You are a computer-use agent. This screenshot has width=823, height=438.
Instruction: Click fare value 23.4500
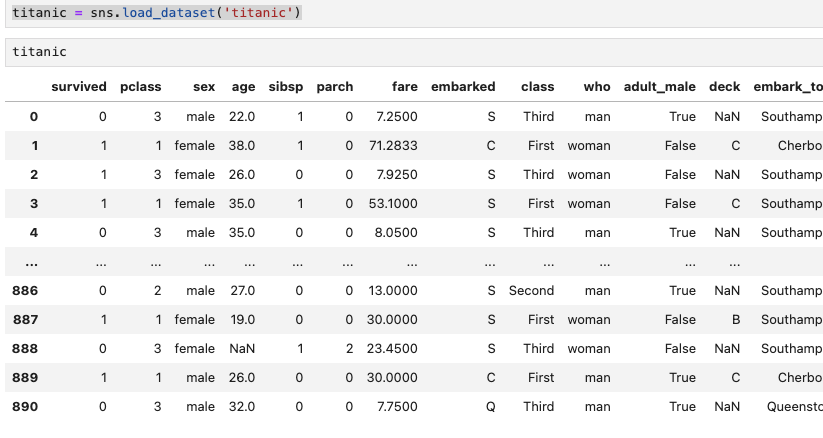[x=392, y=348]
